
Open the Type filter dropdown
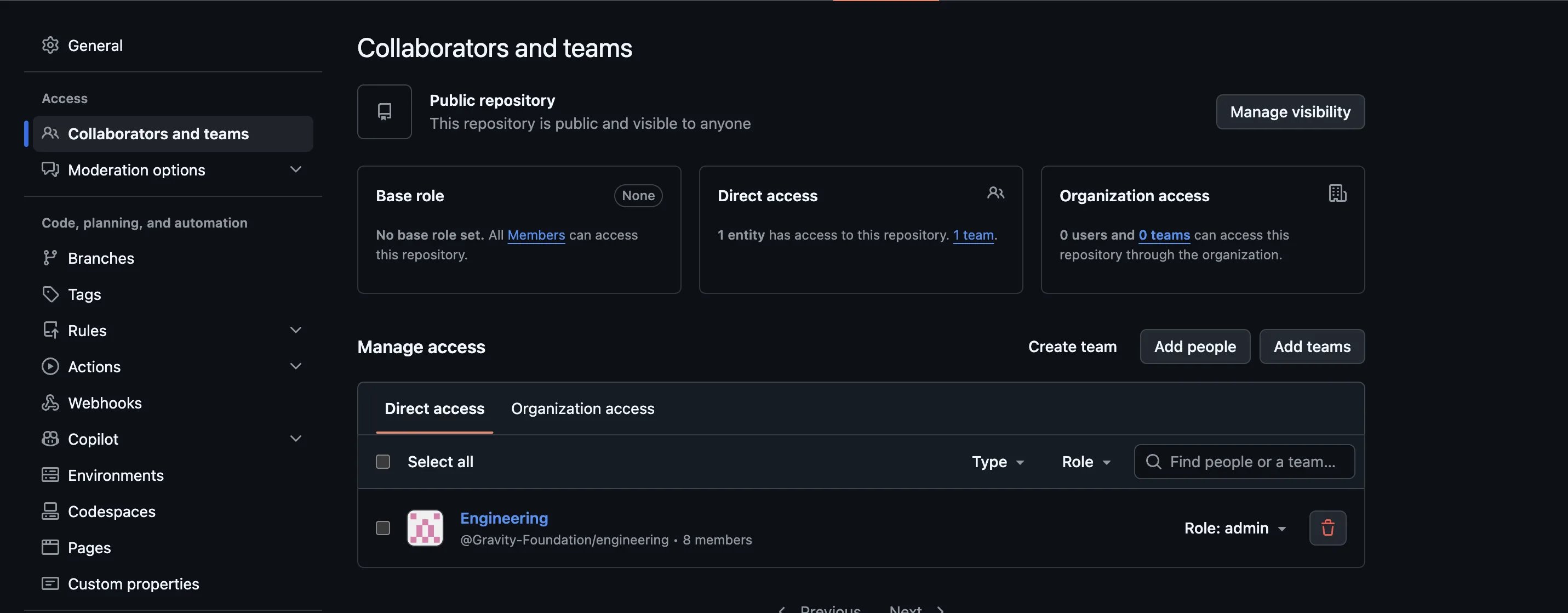pos(998,461)
